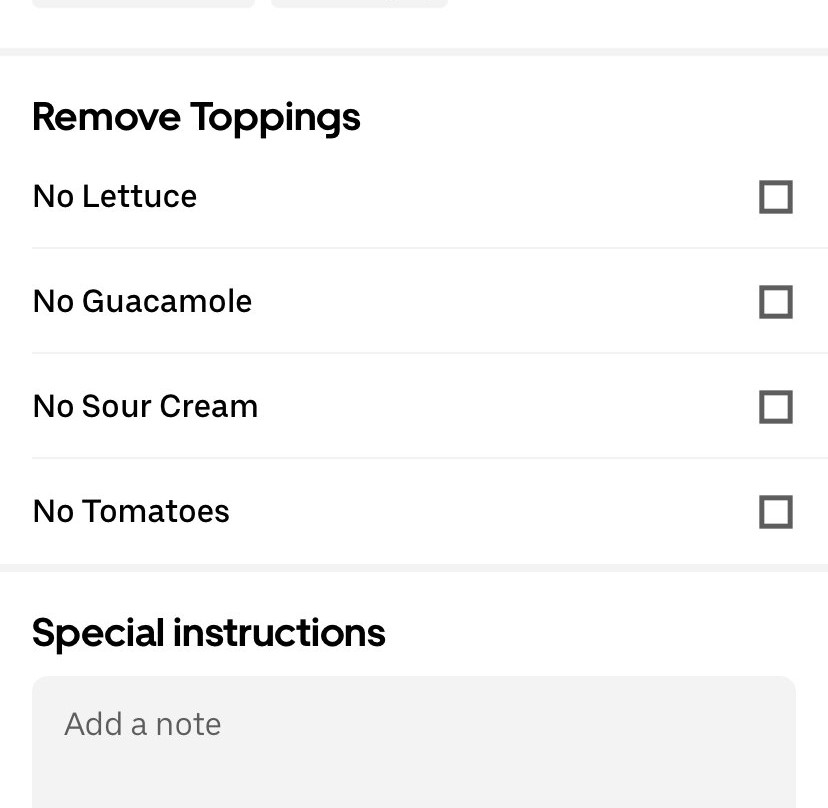Click the 'No Tomatoes' option label
The height and width of the screenshot is (808, 828).
[x=131, y=511]
